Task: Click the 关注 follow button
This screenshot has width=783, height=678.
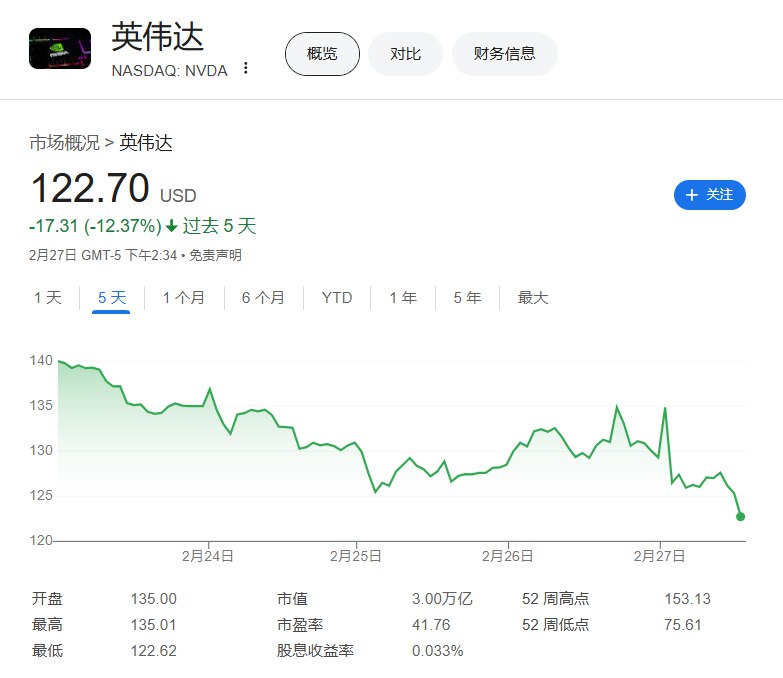Action: click(x=710, y=195)
